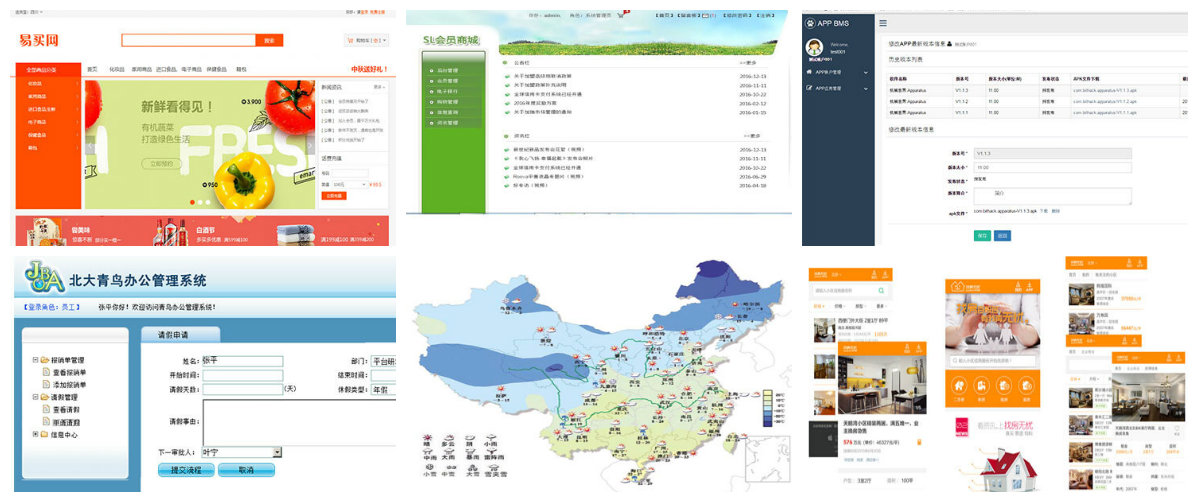Click the hamburger menu icon in APP BMS
The height and width of the screenshot is (504, 1200).
[x=882, y=22]
